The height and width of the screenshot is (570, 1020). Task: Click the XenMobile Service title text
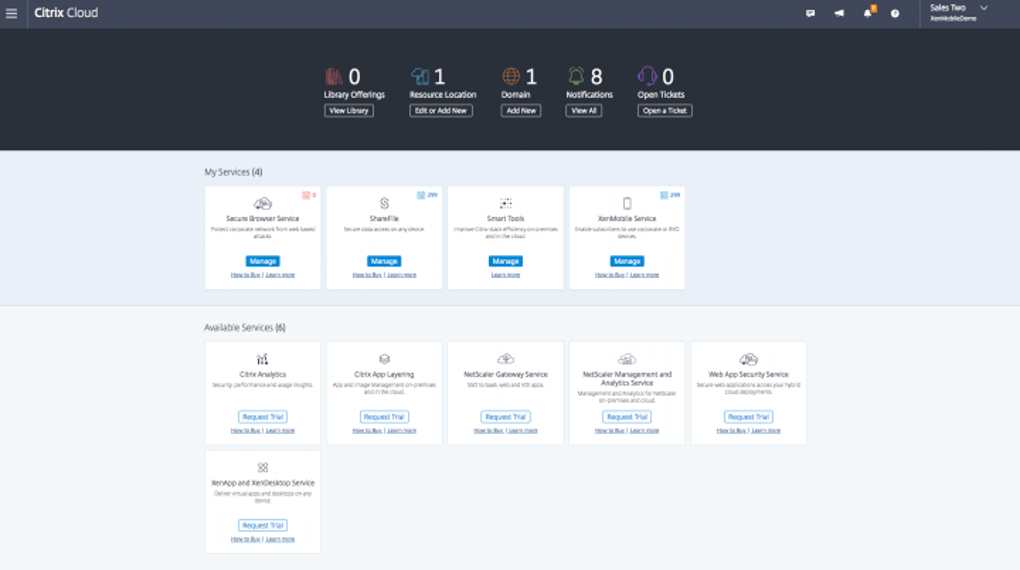click(x=627, y=219)
